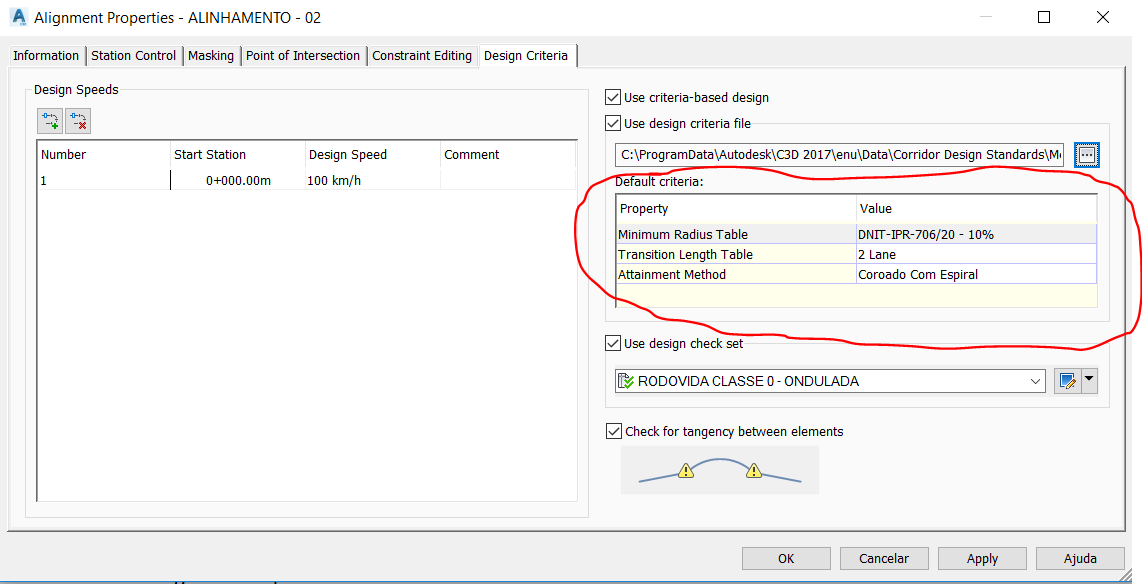Image resolution: width=1142 pixels, height=584 pixels.
Task: Click the Autodesk app icon in title bar
Action: tap(18, 17)
